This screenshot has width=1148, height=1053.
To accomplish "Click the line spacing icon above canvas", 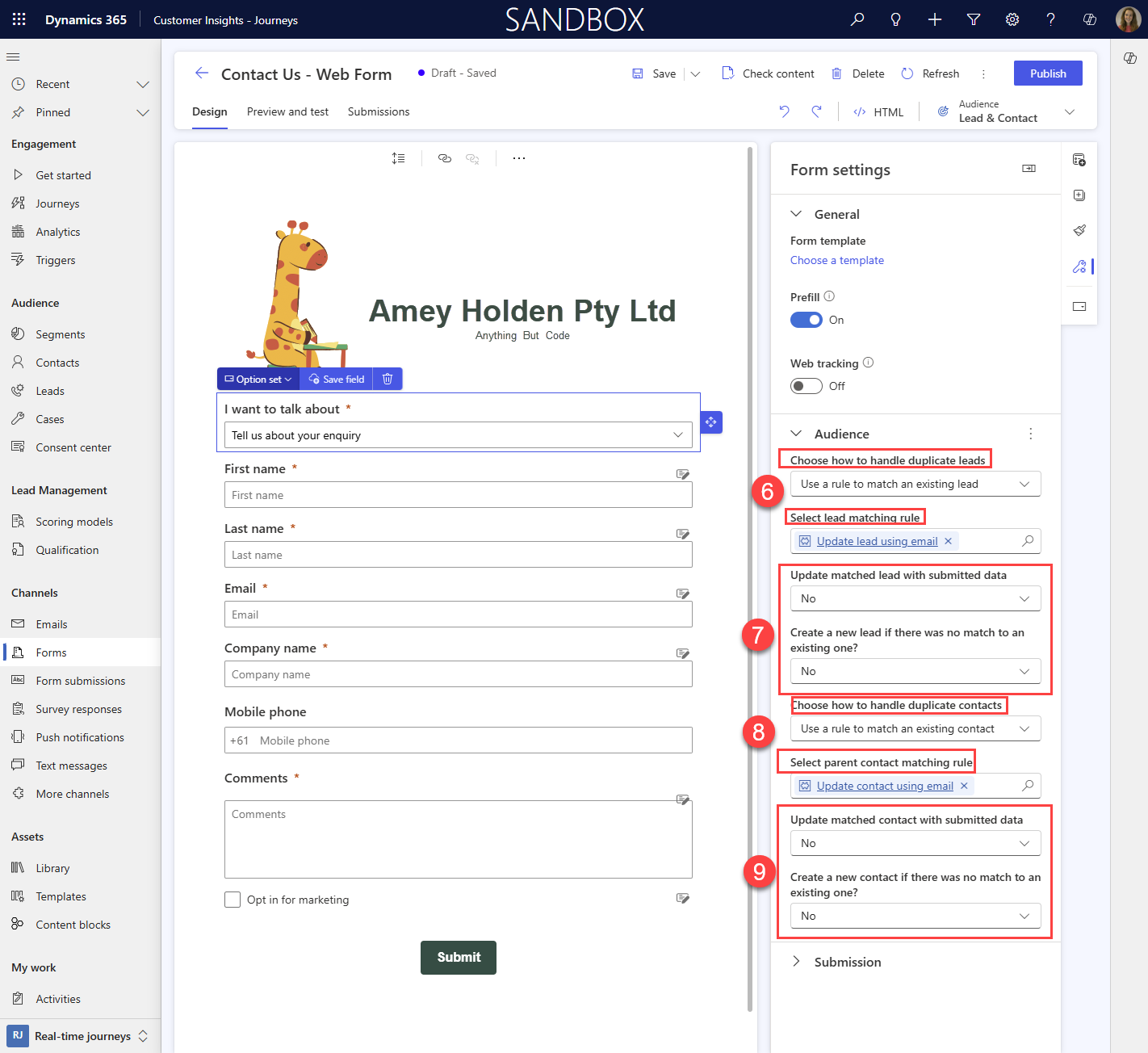I will (x=399, y=158).
